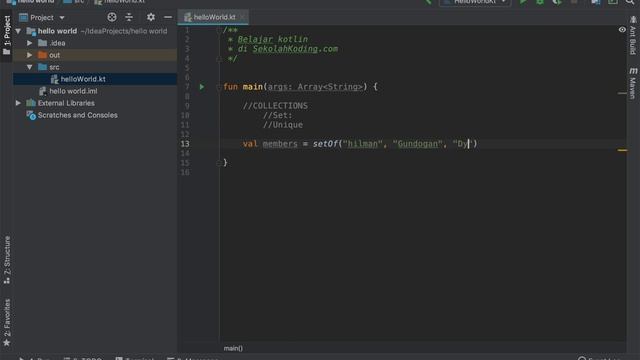Fold the main function at line 7
This screenshot has height=360, width=640.
point(219,87)
